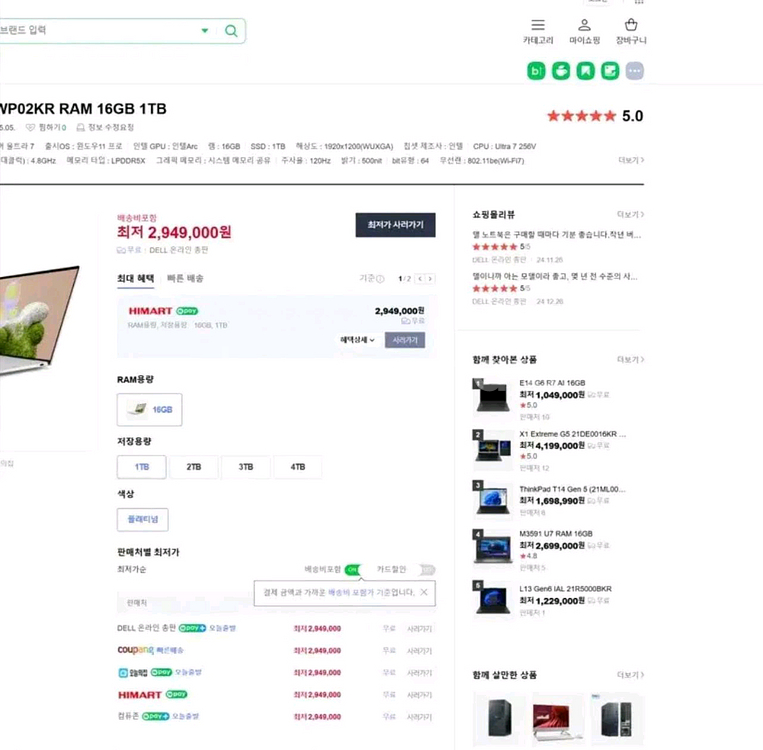Viewport: 763px width, 750px height.
Task: Open HIMART seller logo in price list
Action: coord(140,695)
